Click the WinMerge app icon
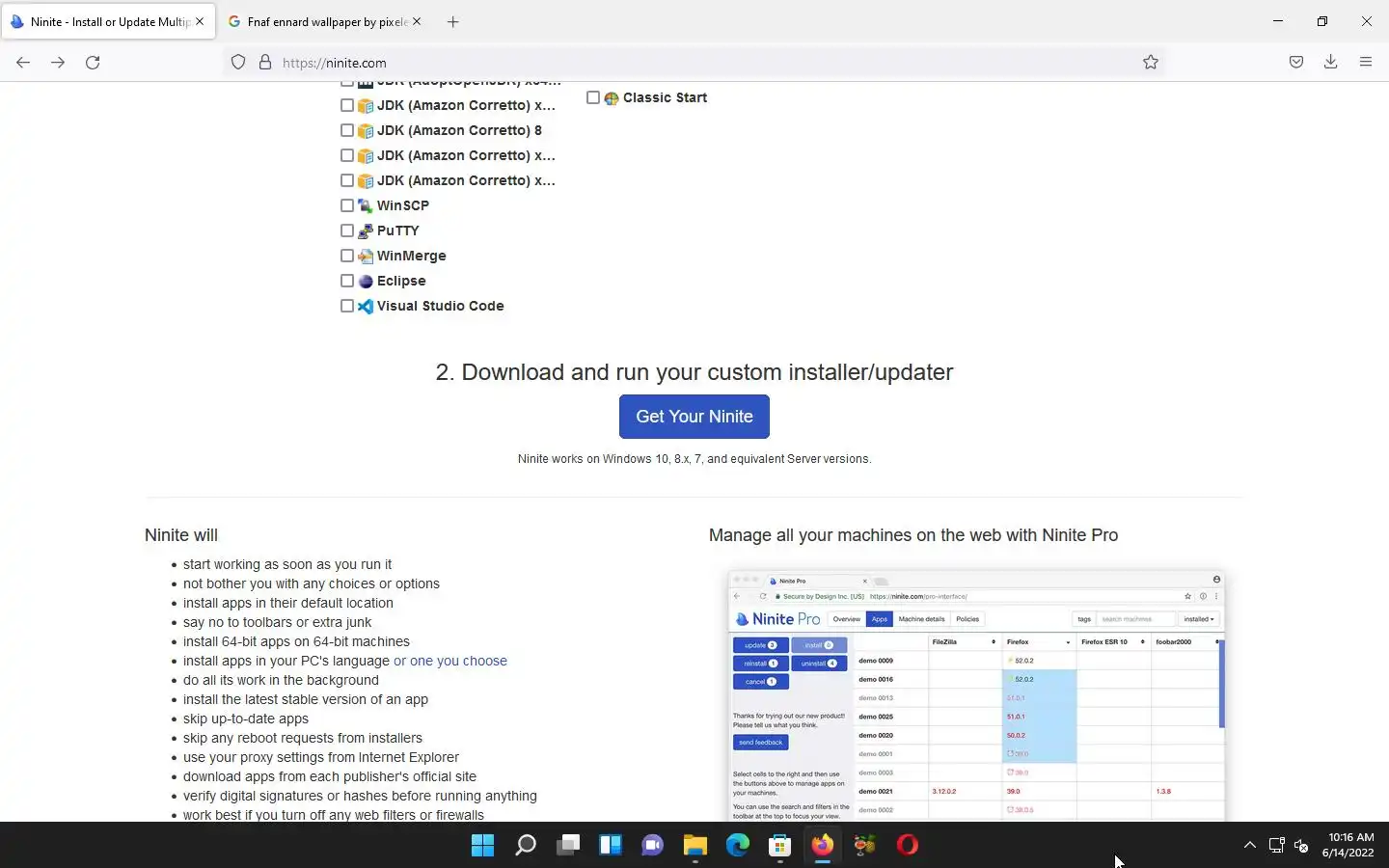The width and height of the screenshot is (1389, 868). click(x=366, y=256)
